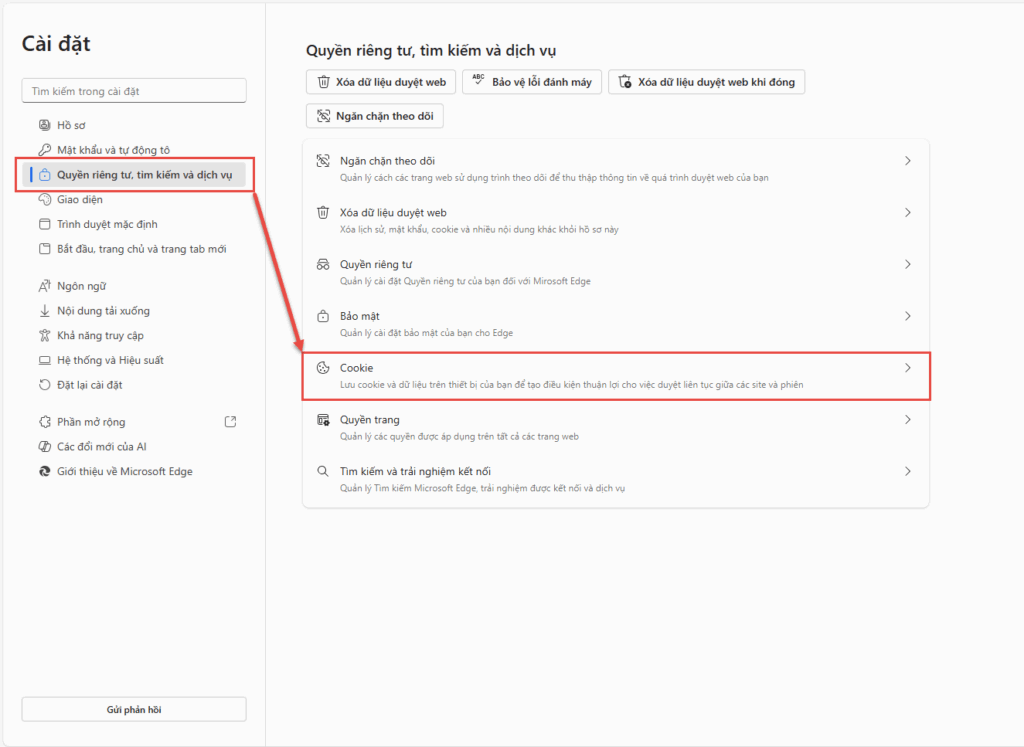Click the Ngôn ngữ language icon
1024x747 pixels.
(44, 286)
